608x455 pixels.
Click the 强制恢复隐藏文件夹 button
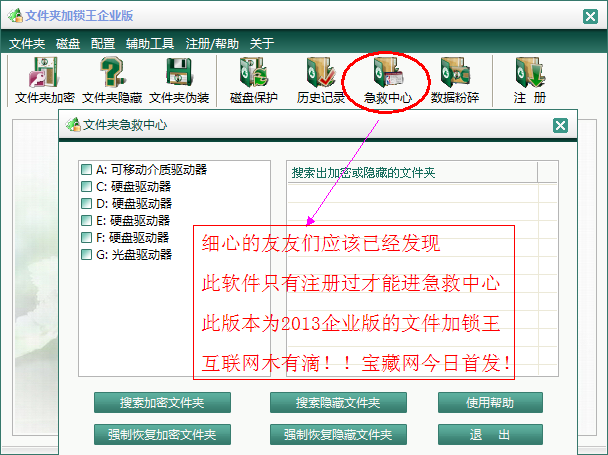click(x=338, y=434)
